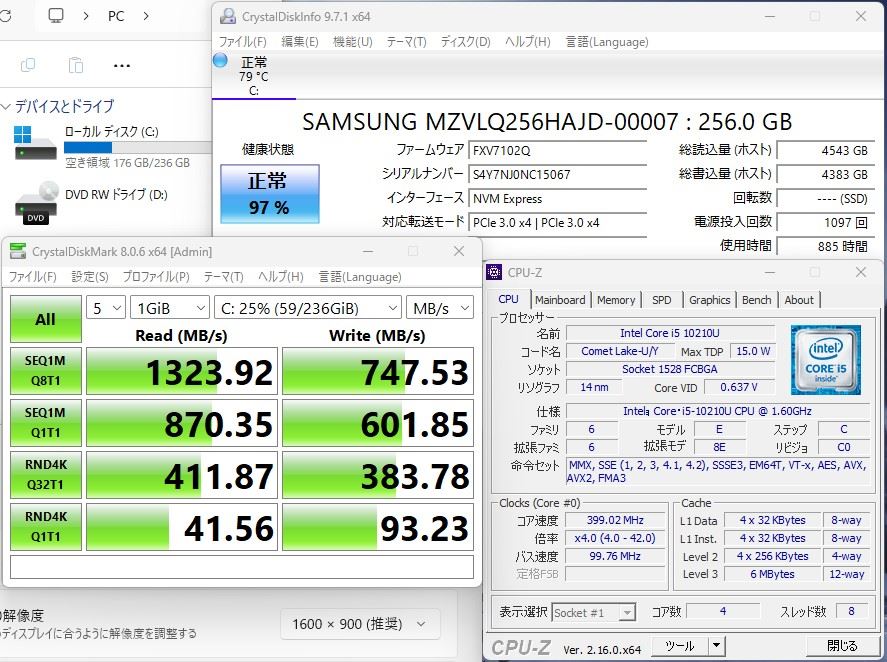Open CrystalDiskMark Language (言語) menu

point(360,277)
